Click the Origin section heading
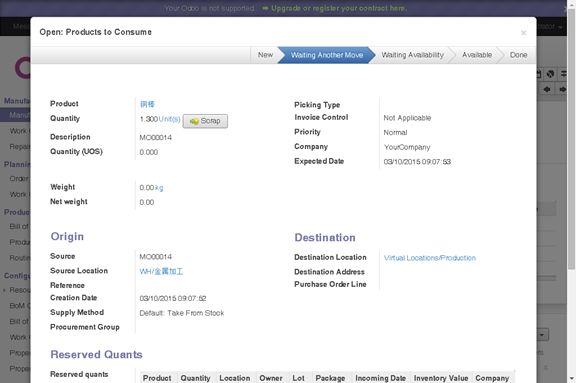576x383 pixels. [x=67, y=236]
